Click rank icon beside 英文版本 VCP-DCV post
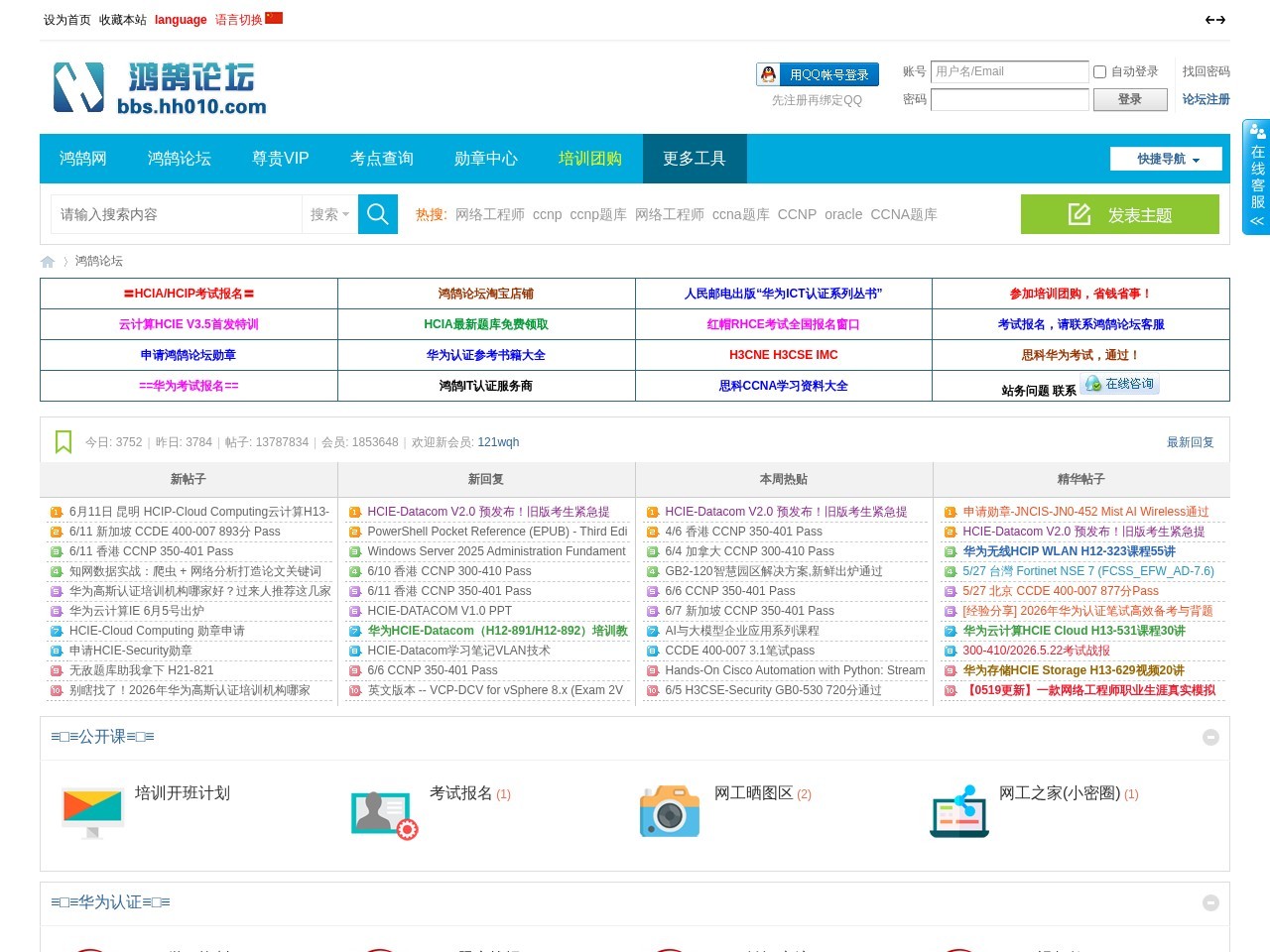Image resolution: width=1270 pixels, height=952 pixels. [x=355, y=690]
